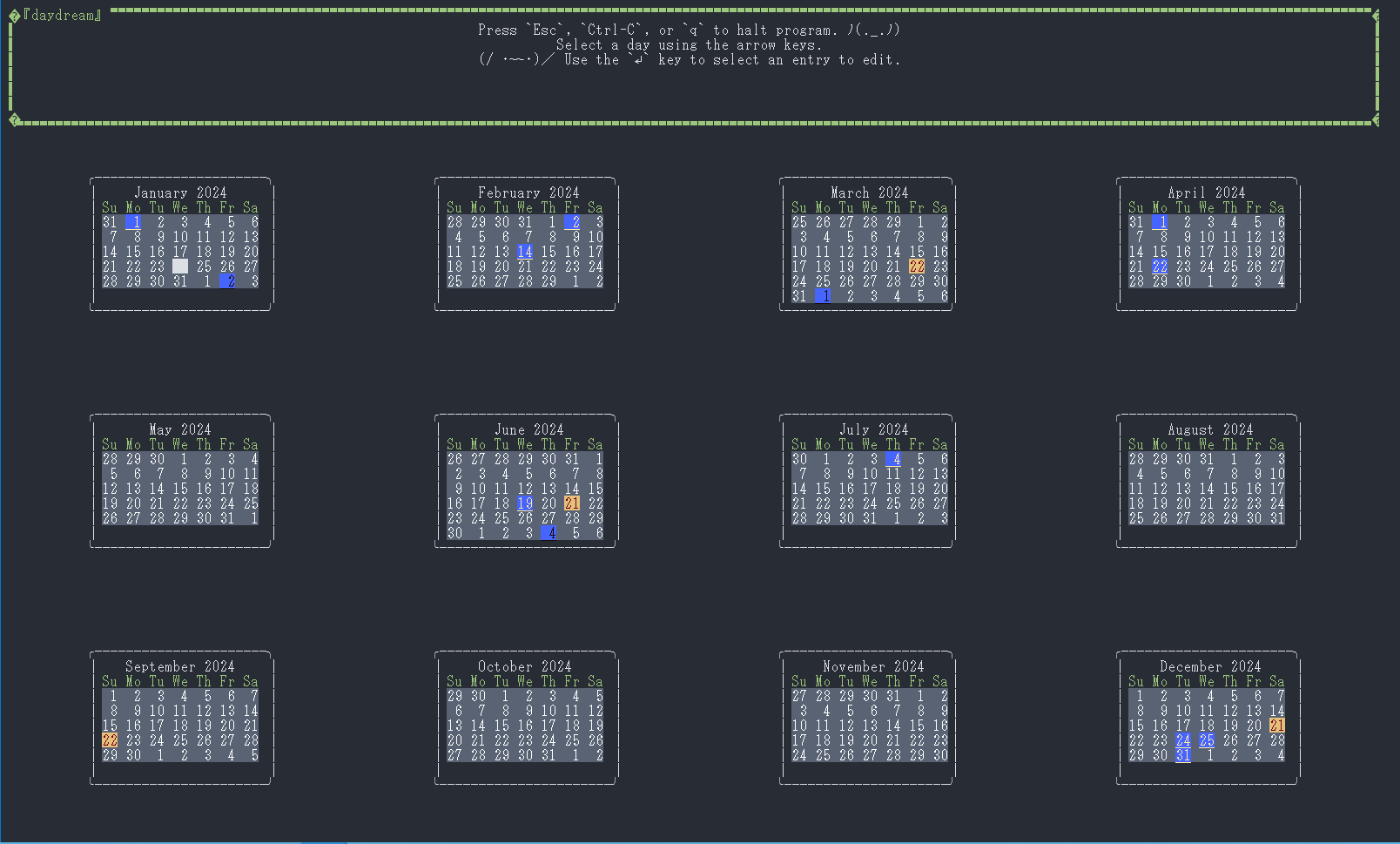
Task: Click October 31 in the October calendar
Action: 549,754
